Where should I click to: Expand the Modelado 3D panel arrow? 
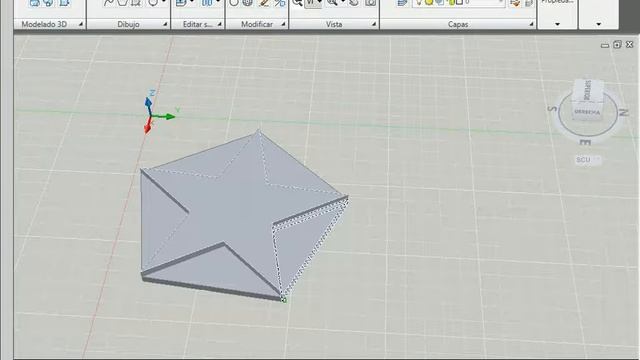point(81,24)
